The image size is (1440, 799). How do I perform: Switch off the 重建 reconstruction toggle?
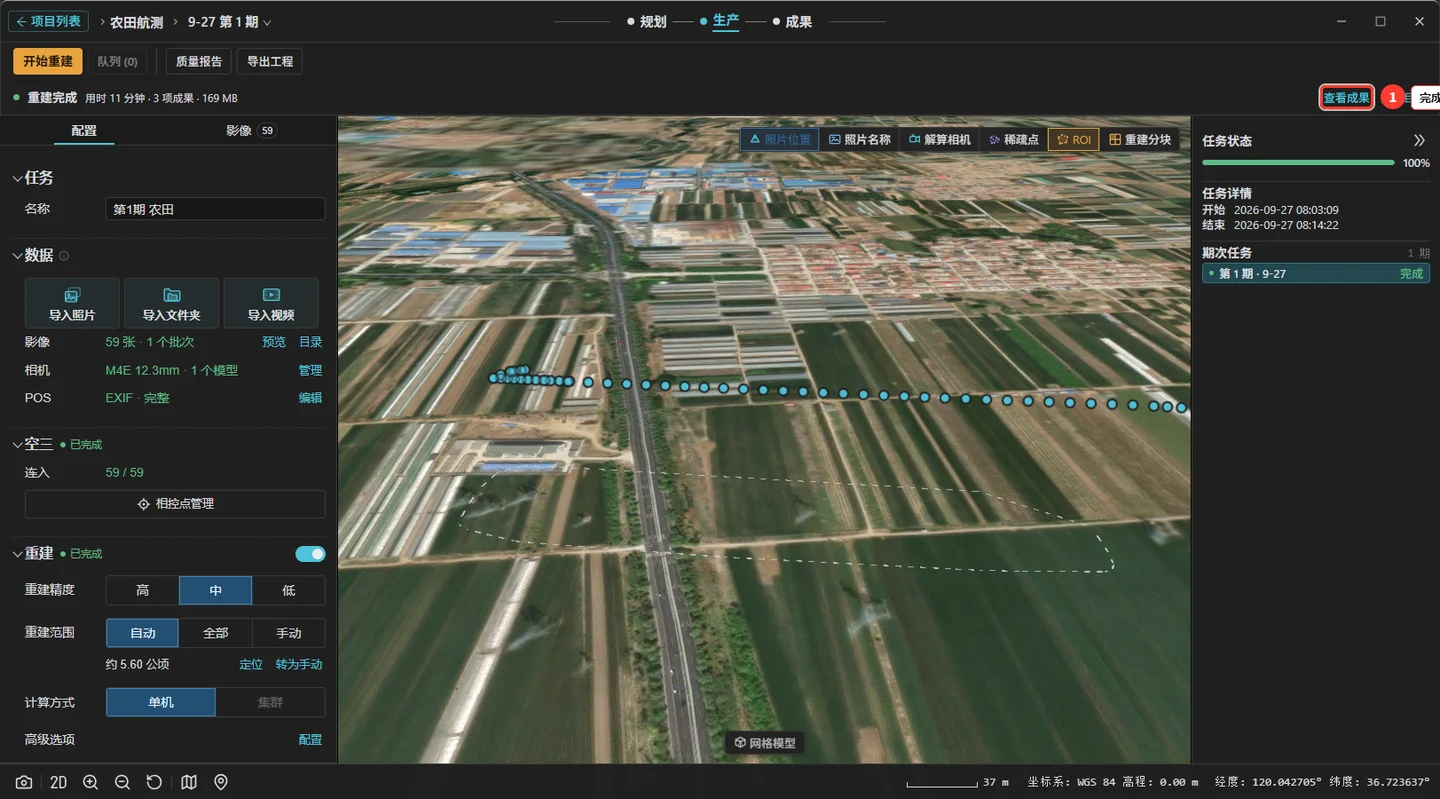310,554
